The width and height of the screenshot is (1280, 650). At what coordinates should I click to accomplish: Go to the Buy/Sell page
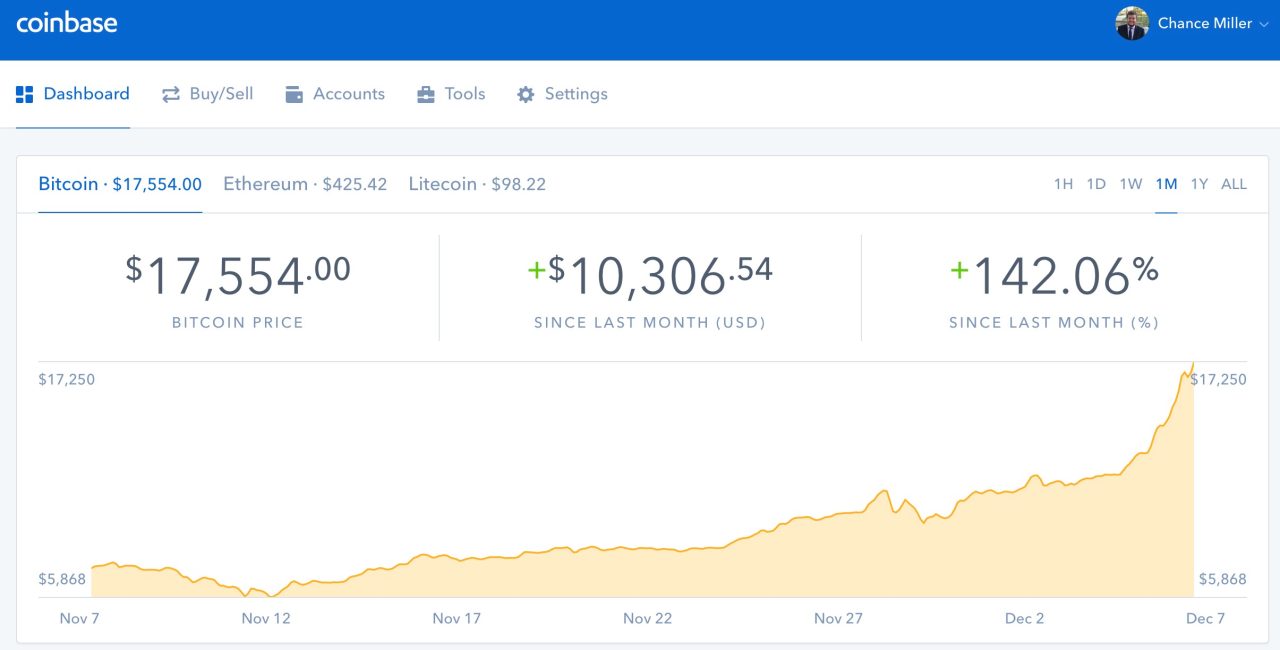(x=221, y=94)
